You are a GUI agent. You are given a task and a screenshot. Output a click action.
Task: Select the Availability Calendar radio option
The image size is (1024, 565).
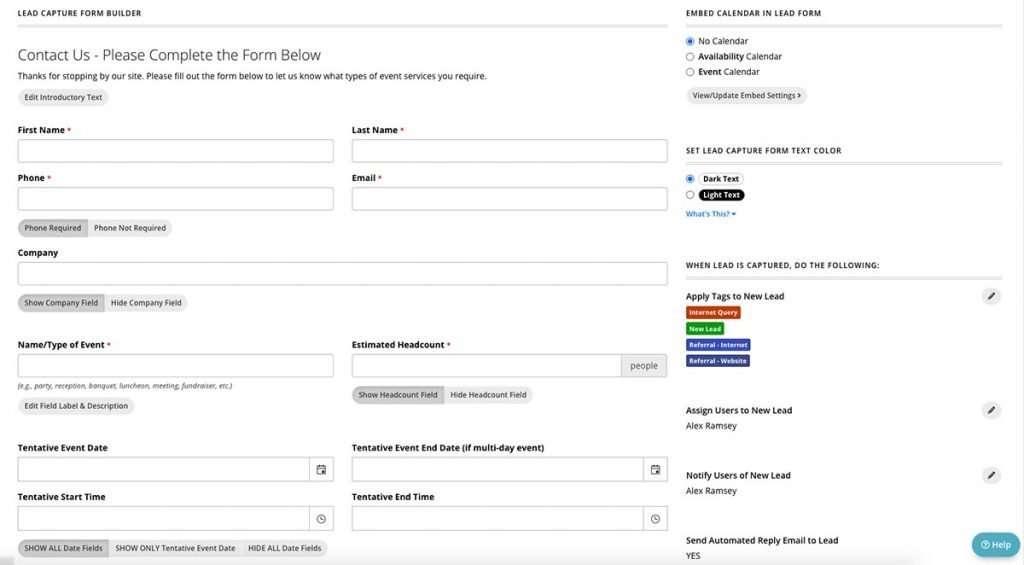(x=690, y=57)
